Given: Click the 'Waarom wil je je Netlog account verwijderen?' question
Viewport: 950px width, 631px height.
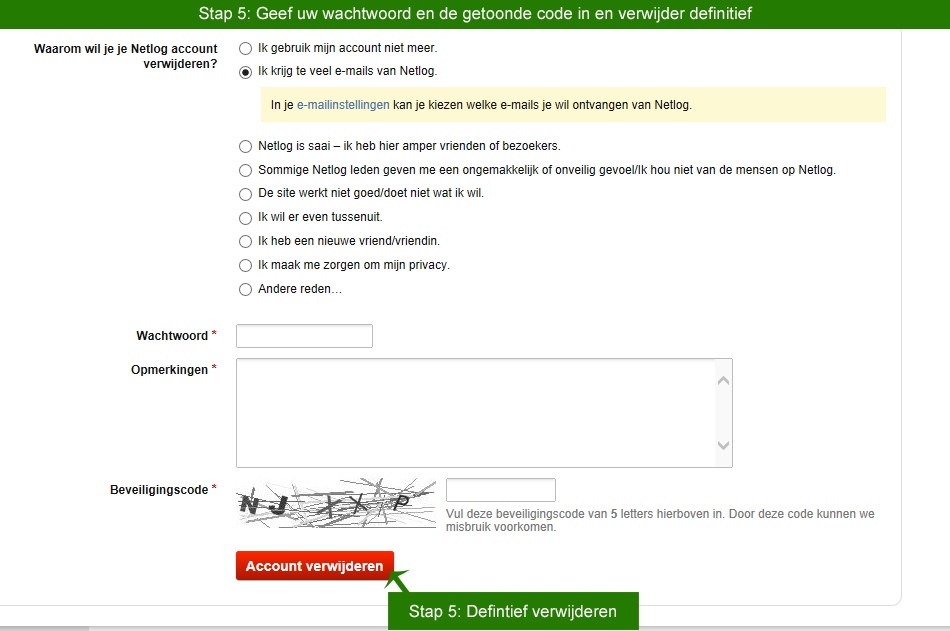Looking at the screenshot, I should click(x=125, y=56).
